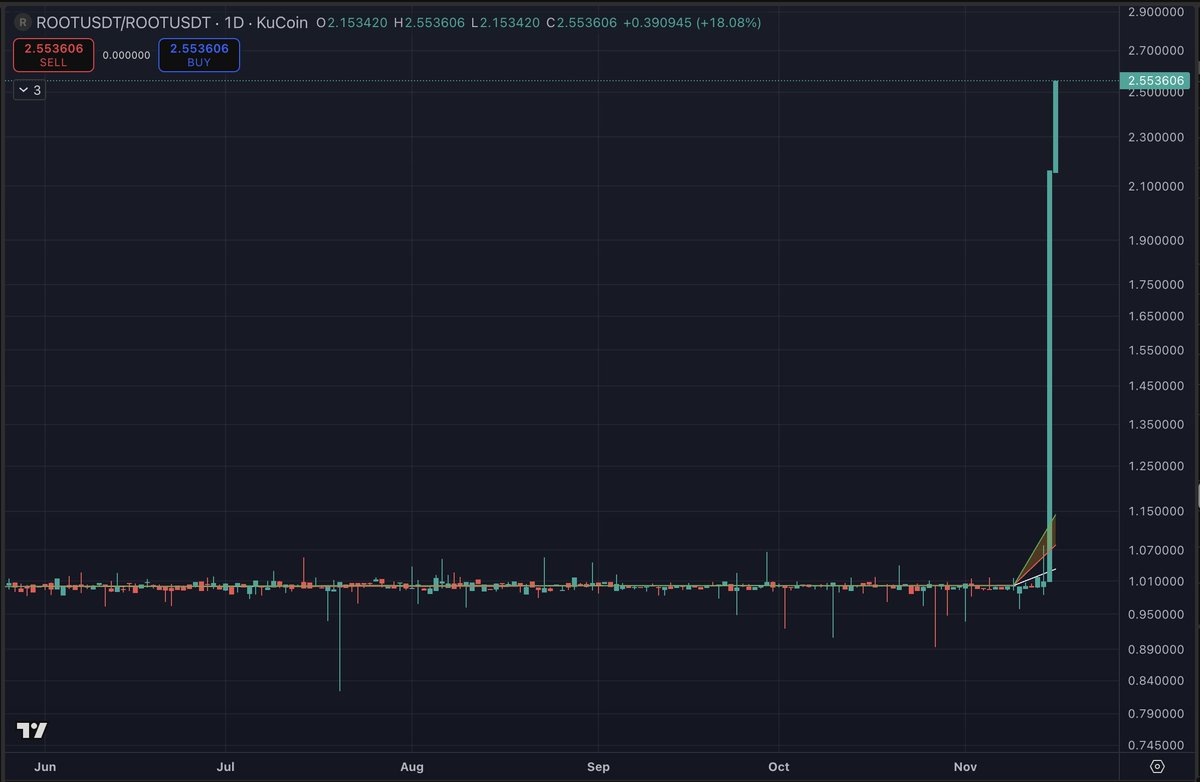Click the Nov label on time axis
This screenshot has height=782, width=1200.
coord(966,767)
